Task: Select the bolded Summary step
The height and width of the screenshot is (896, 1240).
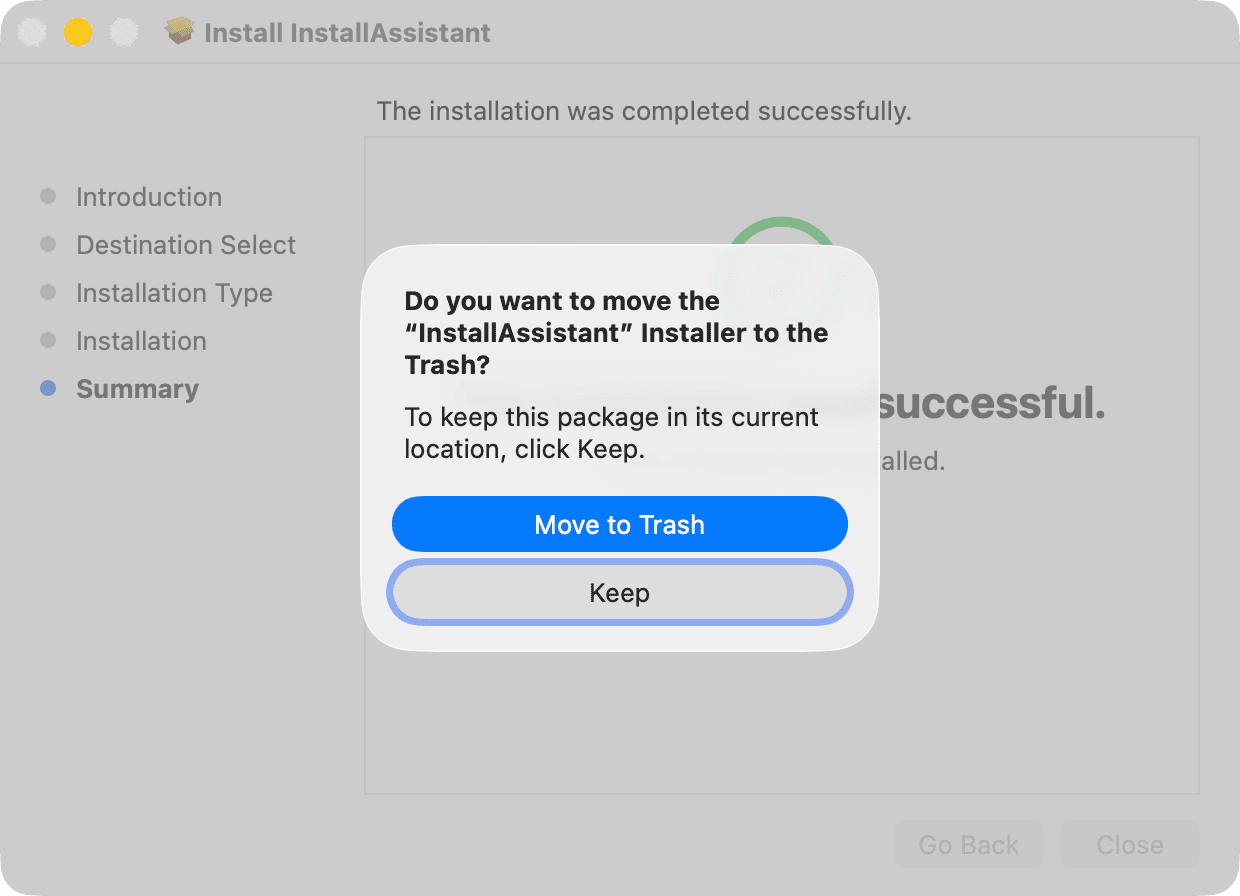Action: click(x=137, y=389)
